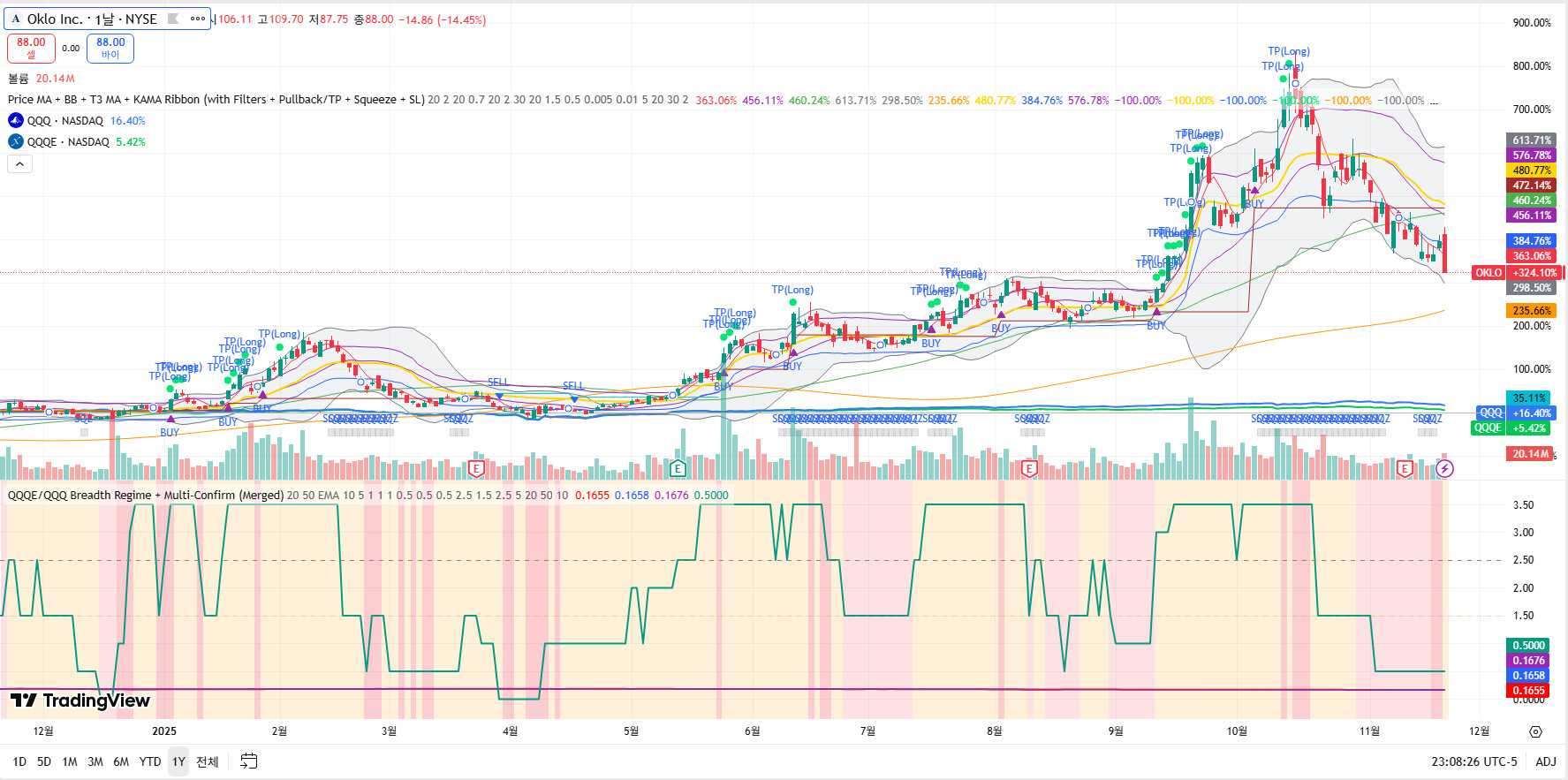Click the red OKLO label on the price axis
1568x780 pixels.
1488,273
